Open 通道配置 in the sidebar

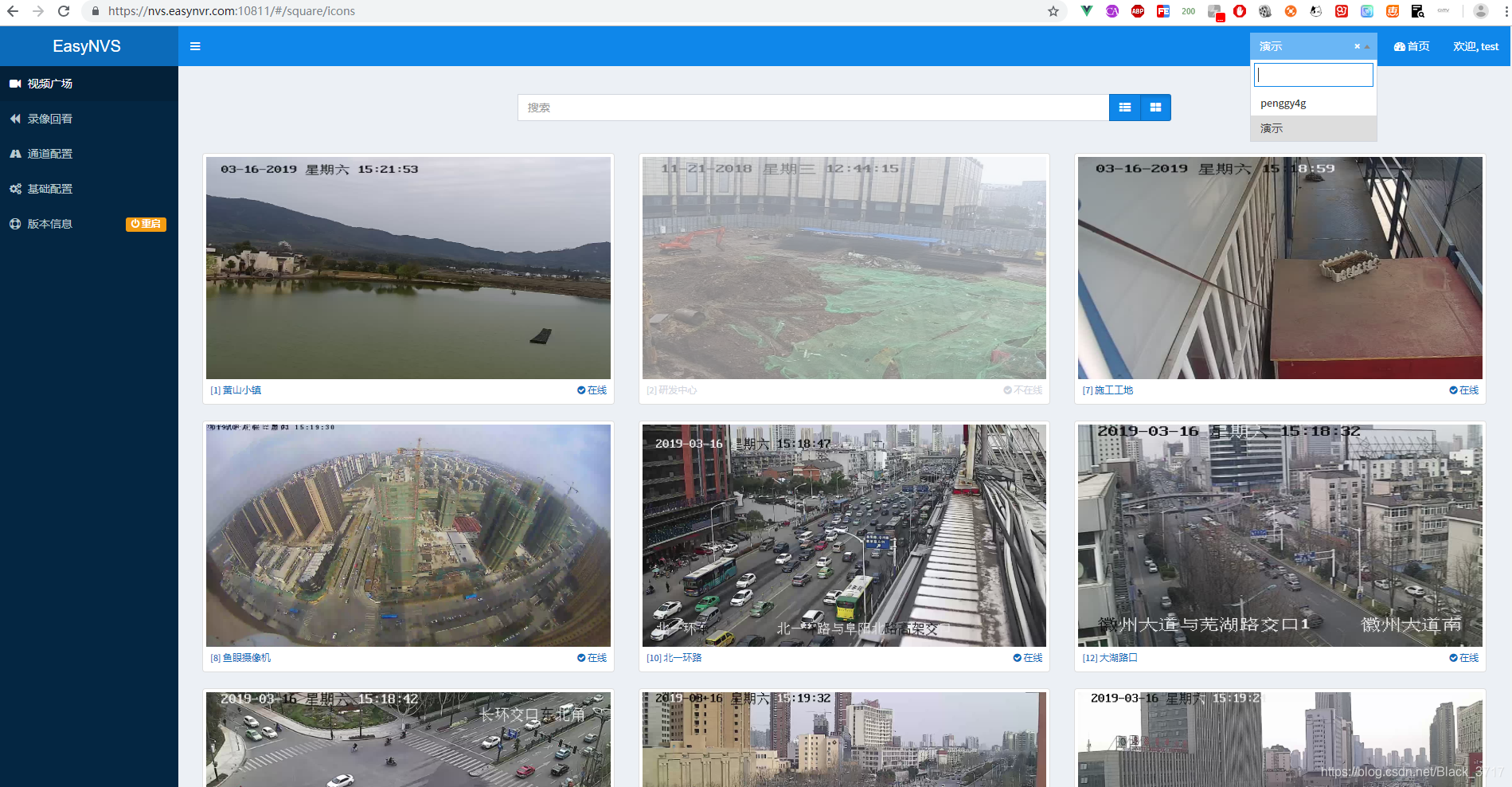[89, 154]
